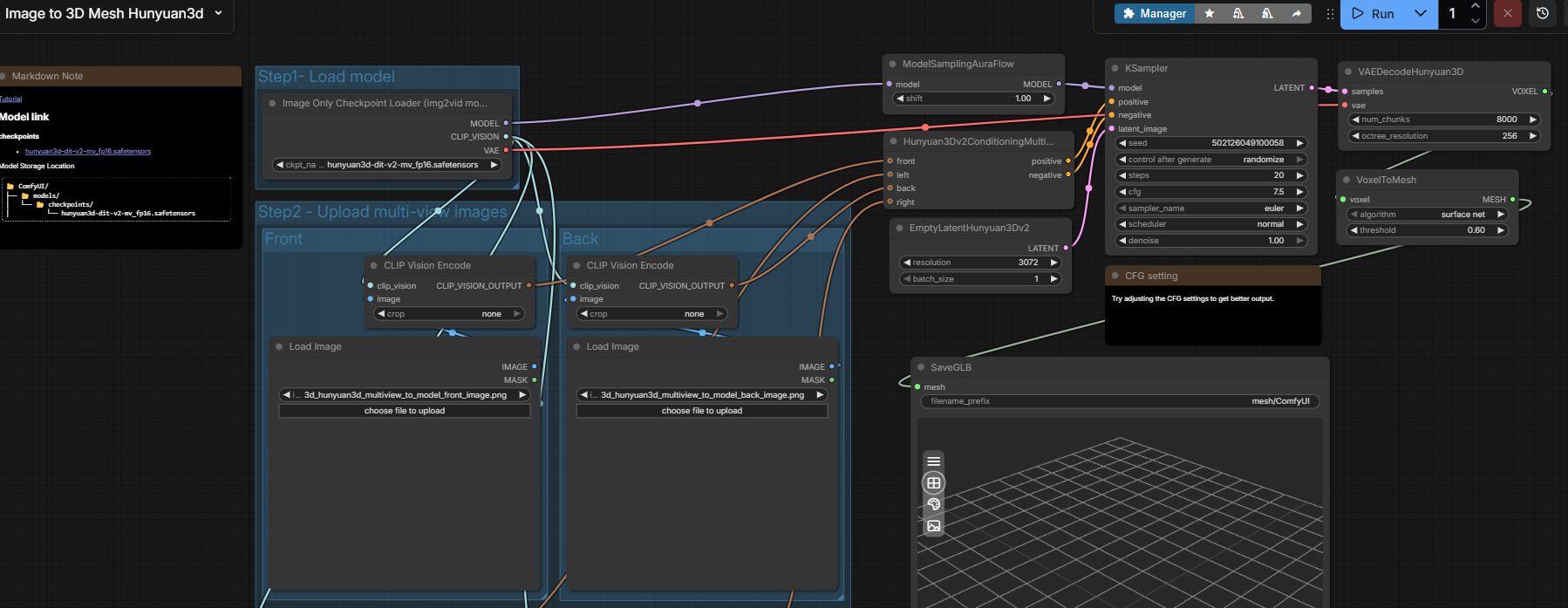1568x608 pixels.
Task: Decrease the octree_resolution value with the left arrow
Action: (1355, 136)
